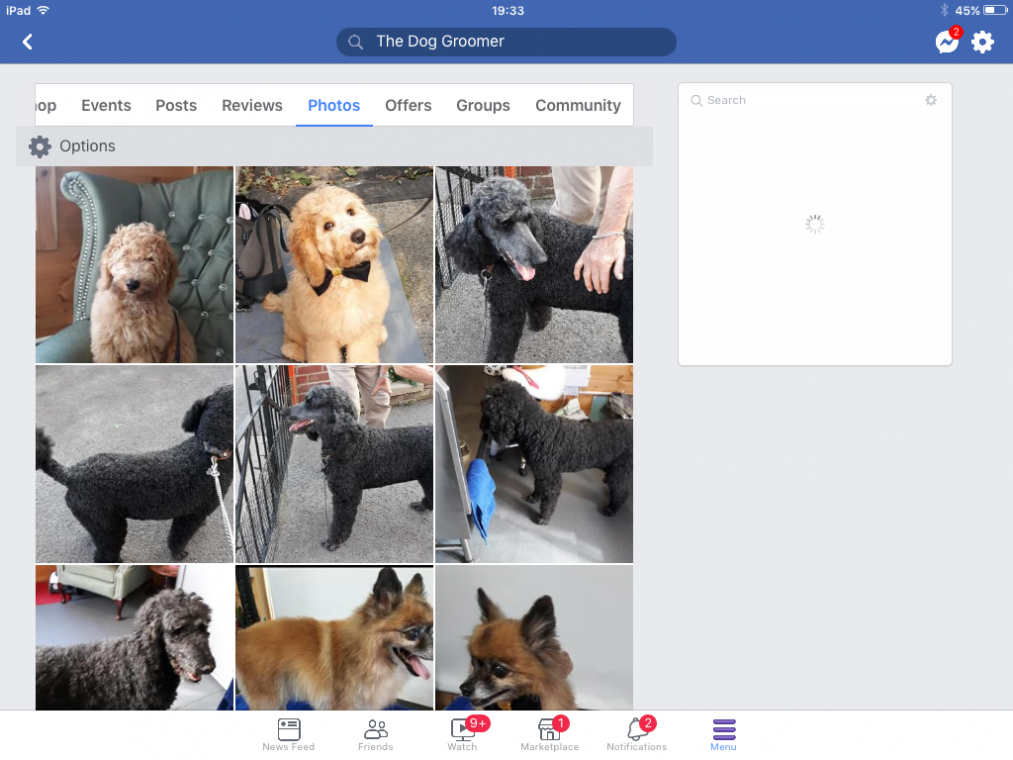Open photo of dog wearing bow tie
Screen dimensions: 1013x760
[334, 265]
